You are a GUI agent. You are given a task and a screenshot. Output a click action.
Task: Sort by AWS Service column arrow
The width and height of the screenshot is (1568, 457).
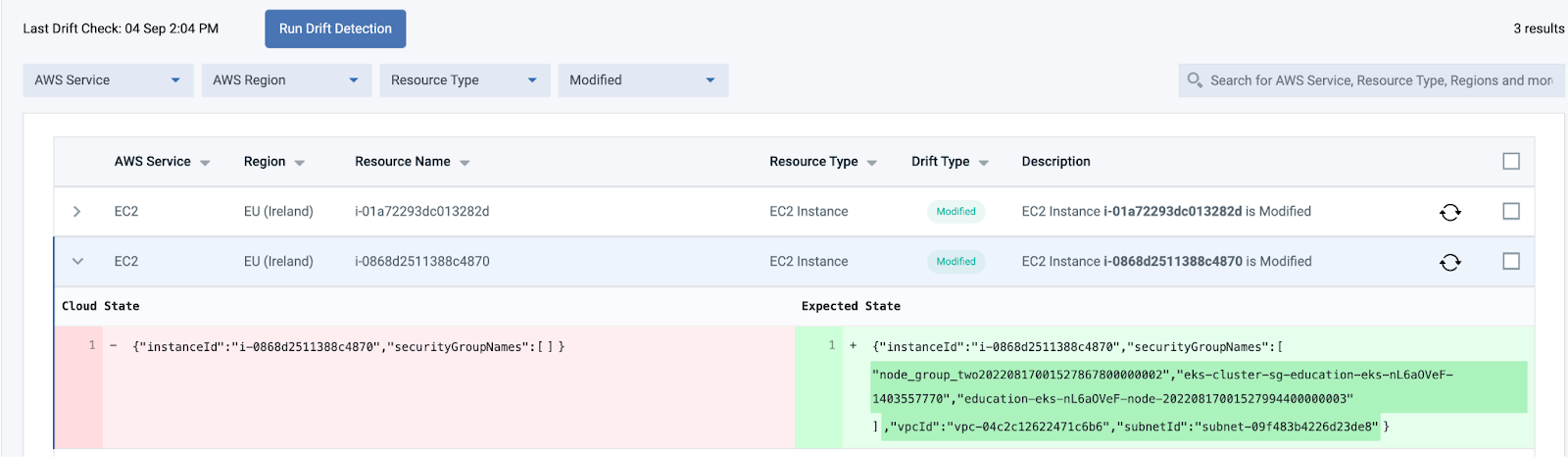(205, 163)
